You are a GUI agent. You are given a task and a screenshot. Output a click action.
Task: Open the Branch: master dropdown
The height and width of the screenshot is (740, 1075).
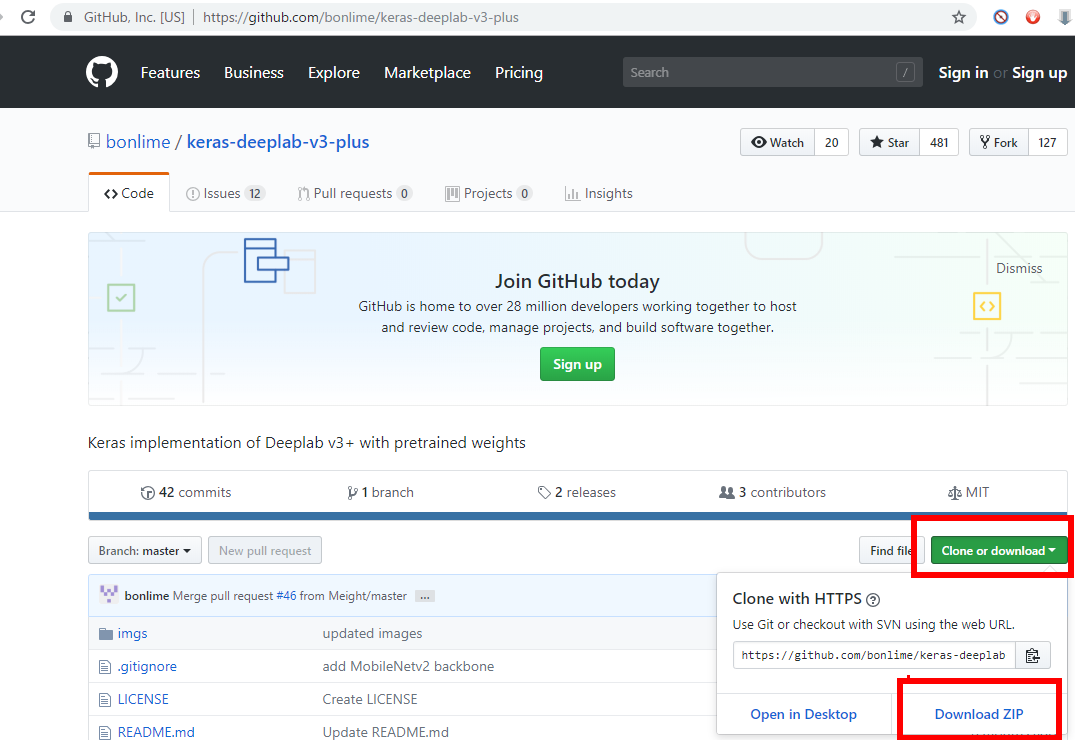click(x=145, y=550)
